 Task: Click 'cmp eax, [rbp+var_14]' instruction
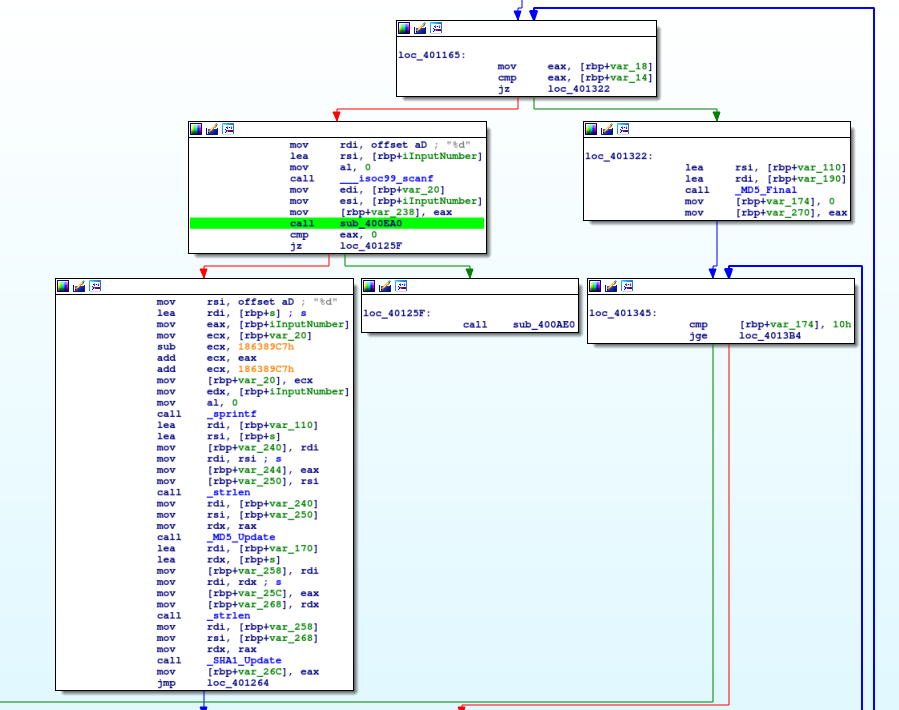point(575,78)
